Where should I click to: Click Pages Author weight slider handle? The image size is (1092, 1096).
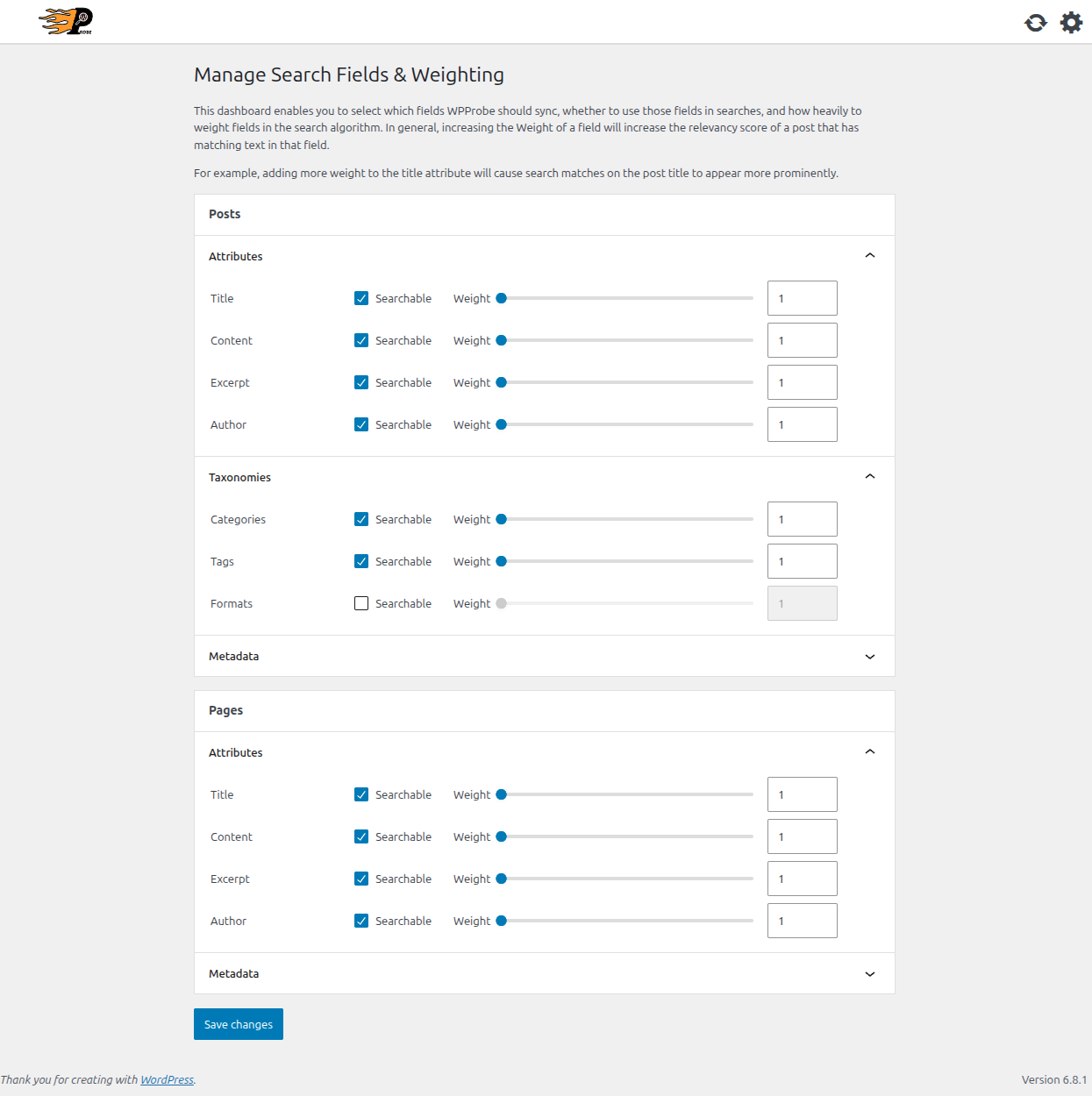pyautogui.click(x=502, y=921)
